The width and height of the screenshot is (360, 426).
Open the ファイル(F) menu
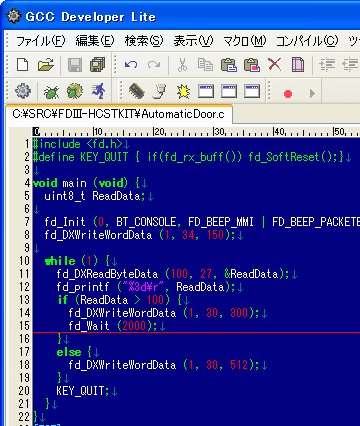(40, 41)
